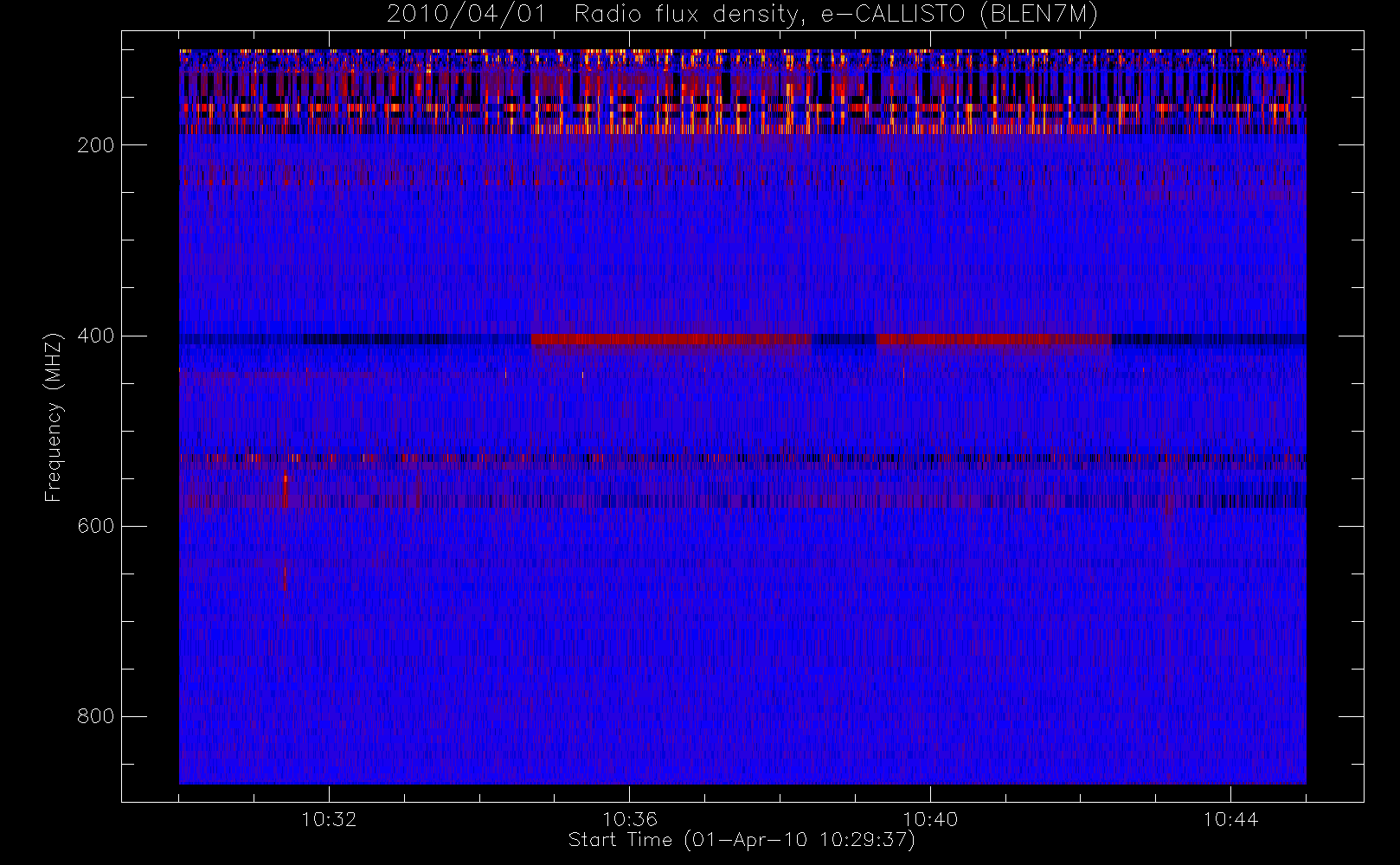Click the plot title mentioning e-CALLISTO (BLEN7M)
The width and height of the screenshot is (1400, 865).
pyautogui.click(x=742, y=15)
